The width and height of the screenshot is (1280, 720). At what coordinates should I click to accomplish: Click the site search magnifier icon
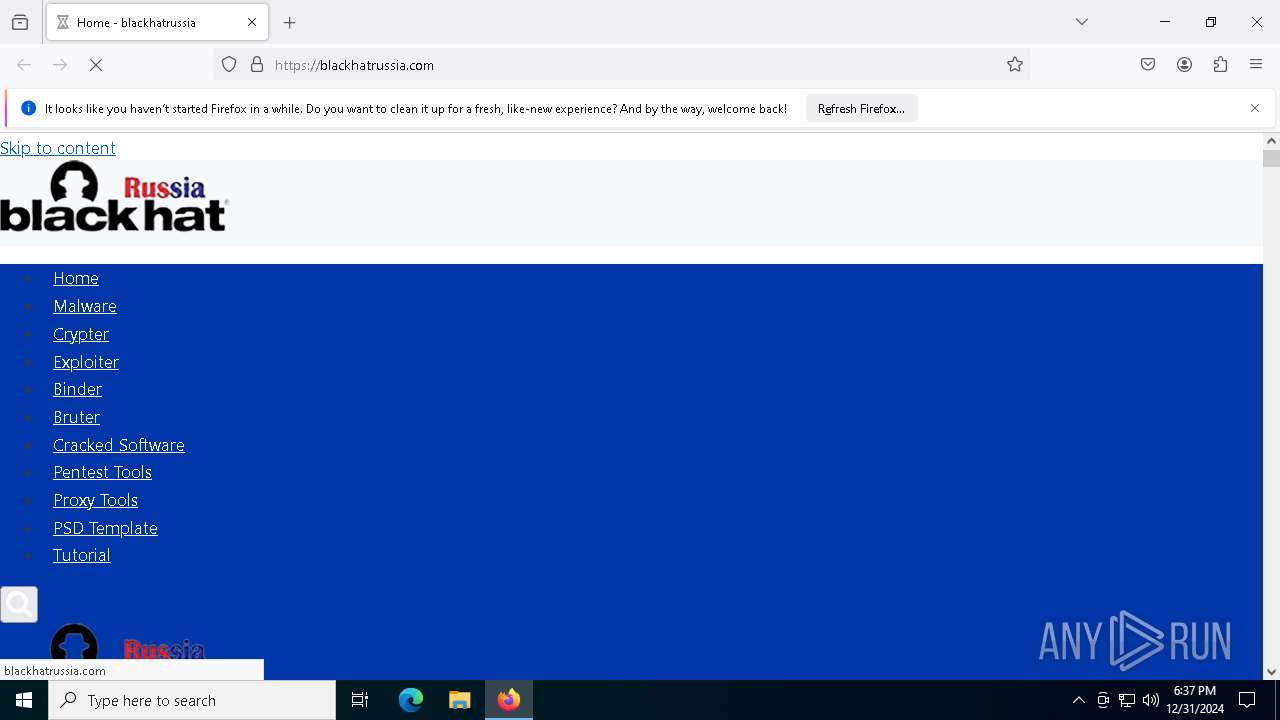tap(19, 604)
